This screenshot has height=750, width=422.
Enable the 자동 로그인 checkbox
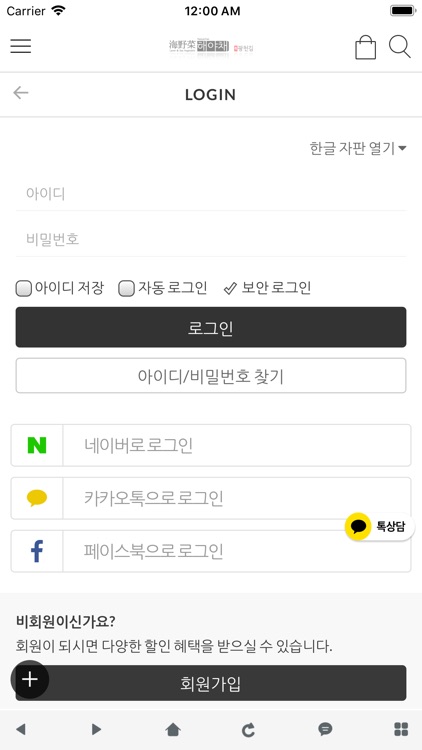(x=126, y=288)
